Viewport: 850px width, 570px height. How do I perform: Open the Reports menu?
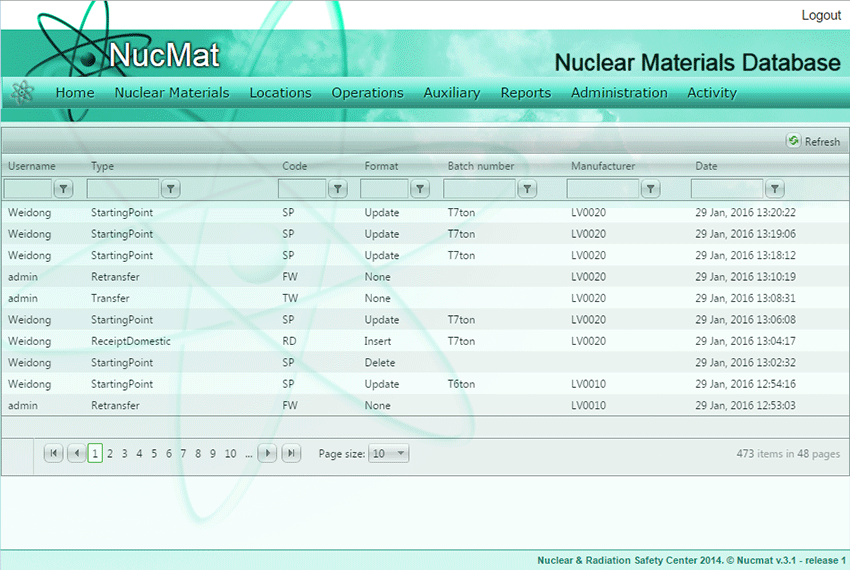point(525,93)
